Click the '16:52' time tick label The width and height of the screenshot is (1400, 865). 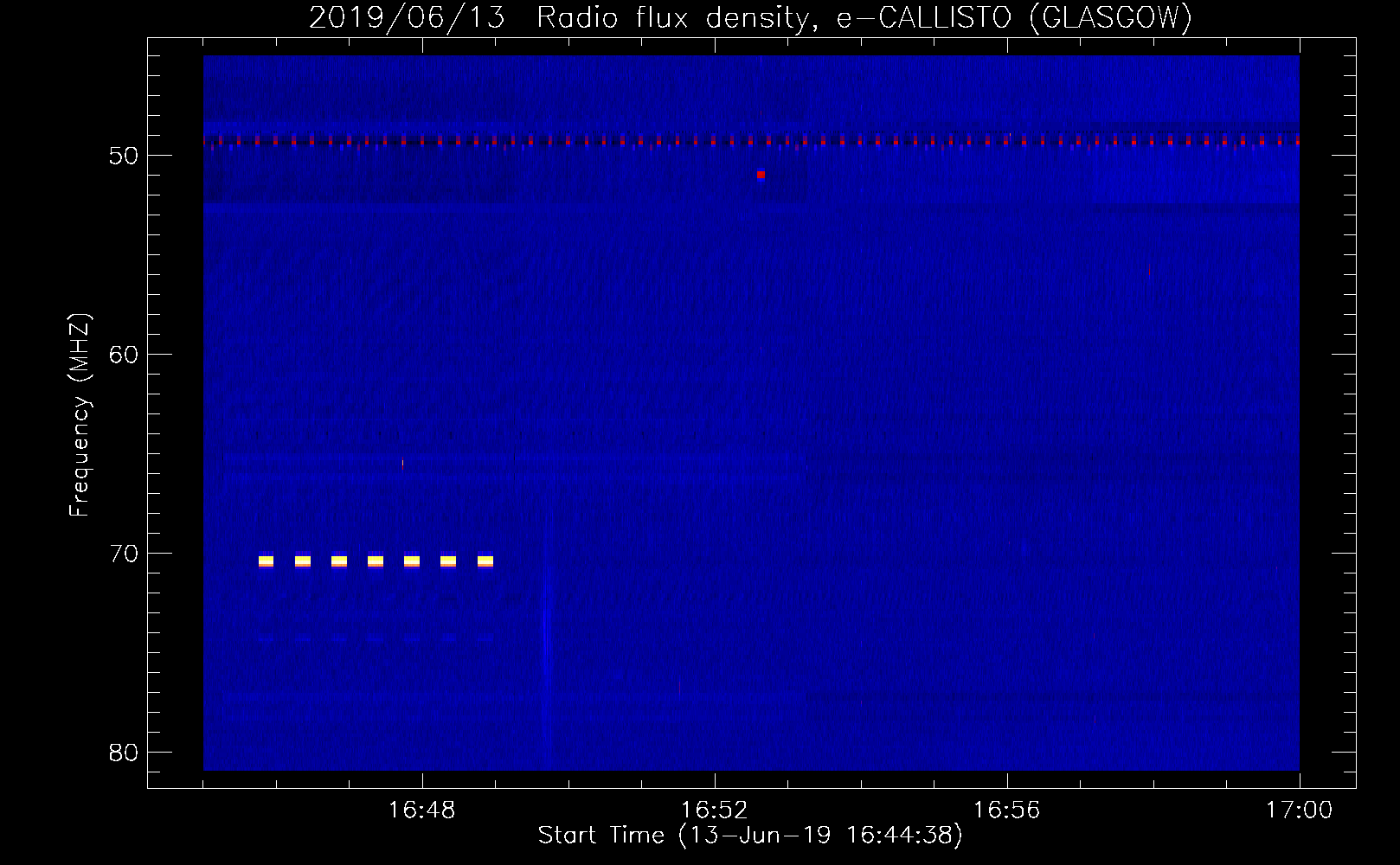714,810
